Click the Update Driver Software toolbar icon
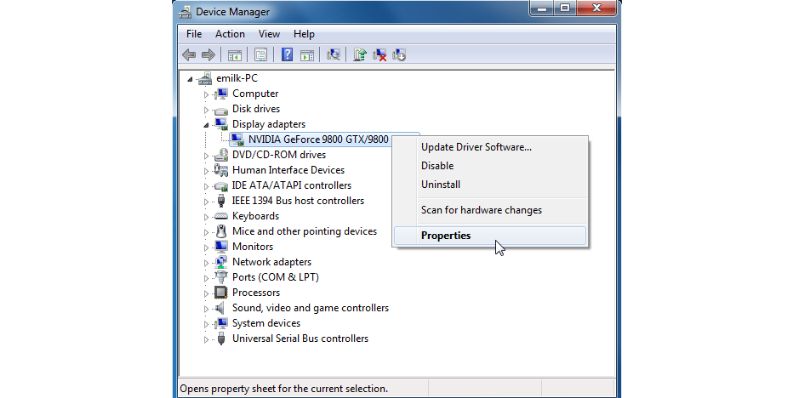Image resolution: width=794 pixels, height=398 pixels. click(360, 54)
